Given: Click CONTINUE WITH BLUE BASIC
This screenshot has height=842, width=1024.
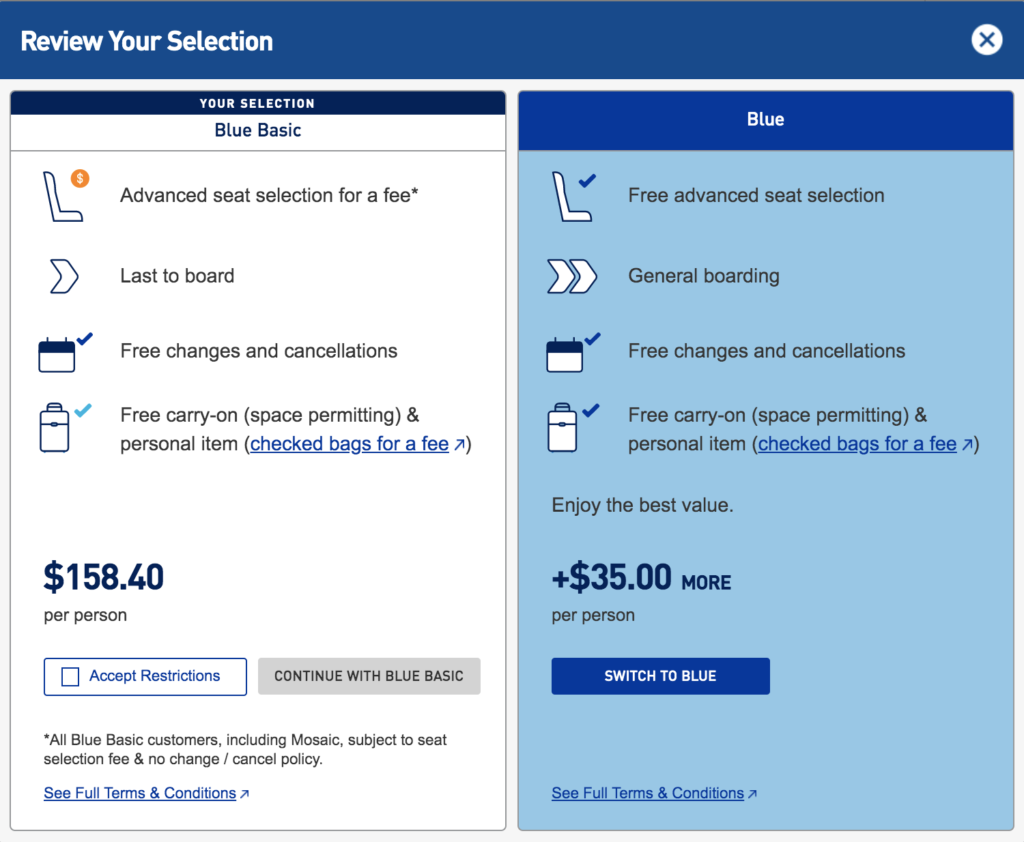Looking at the screenshot, I should click(368, 676).
